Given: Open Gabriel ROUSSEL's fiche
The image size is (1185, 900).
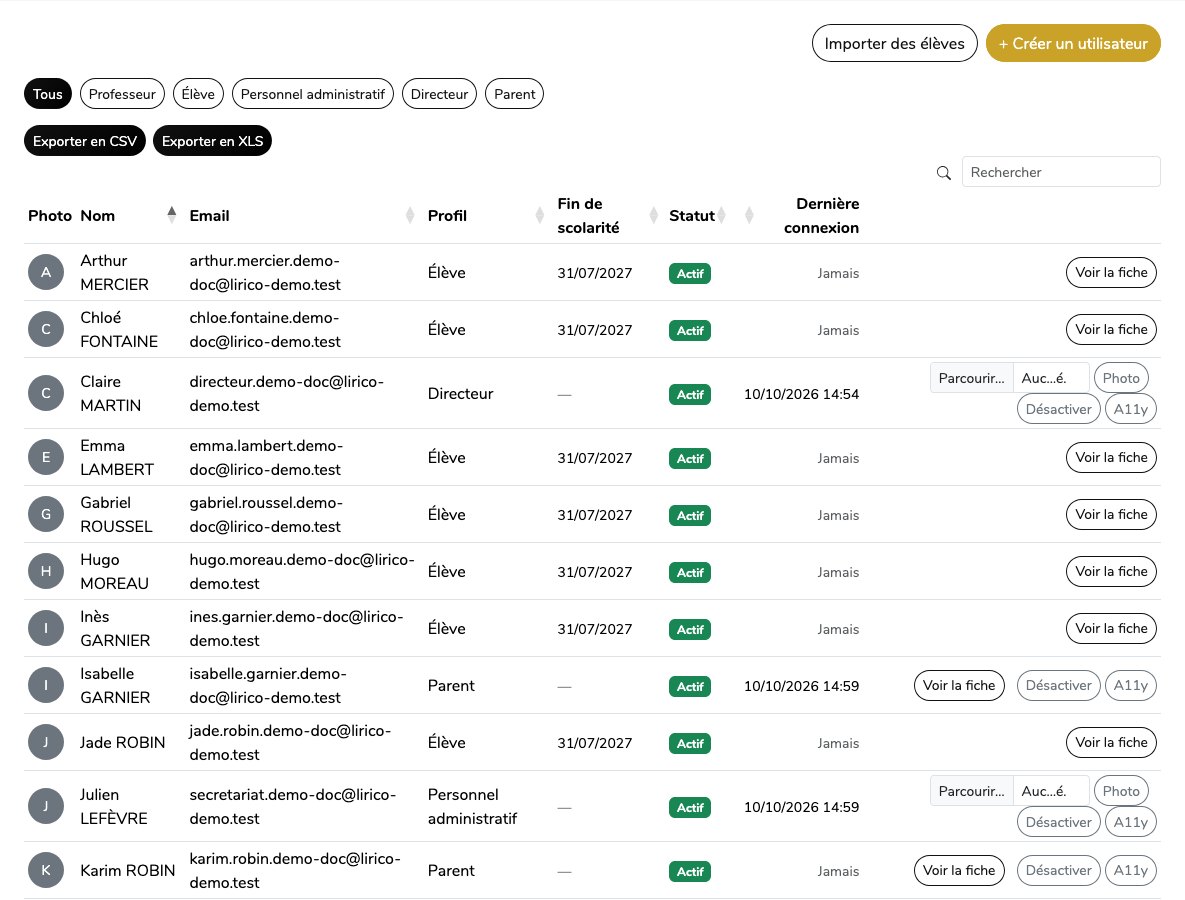Looking at the screenshot, I should 1111,515.
